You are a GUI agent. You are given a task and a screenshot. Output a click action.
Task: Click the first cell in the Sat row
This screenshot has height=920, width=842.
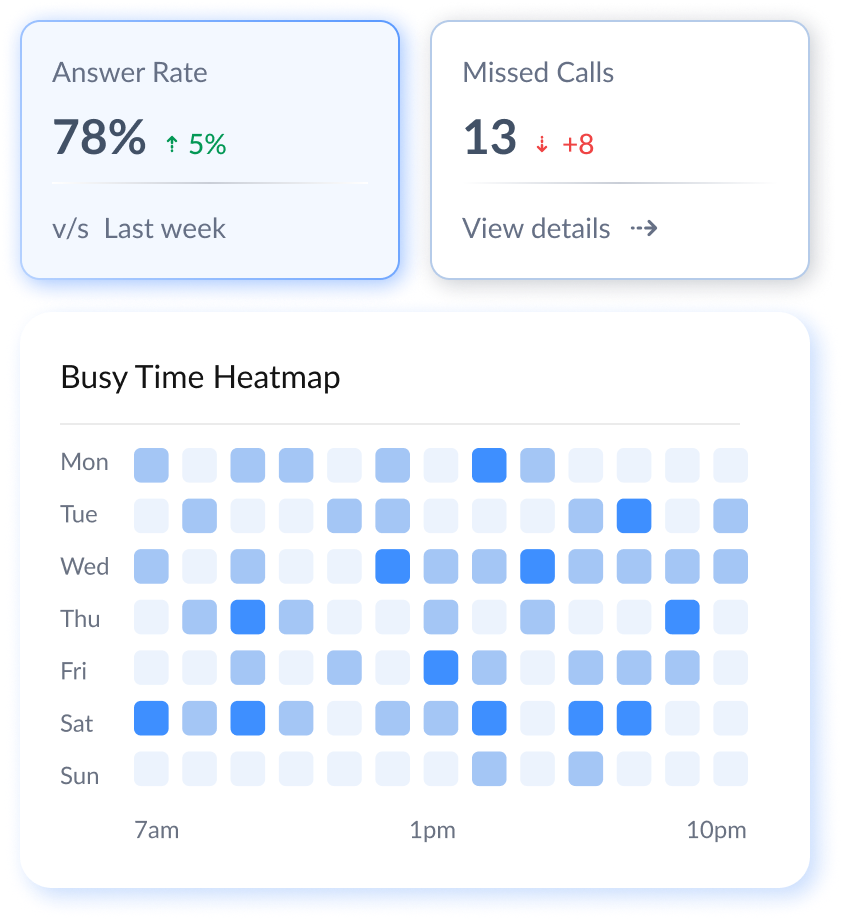click(151, 718)
